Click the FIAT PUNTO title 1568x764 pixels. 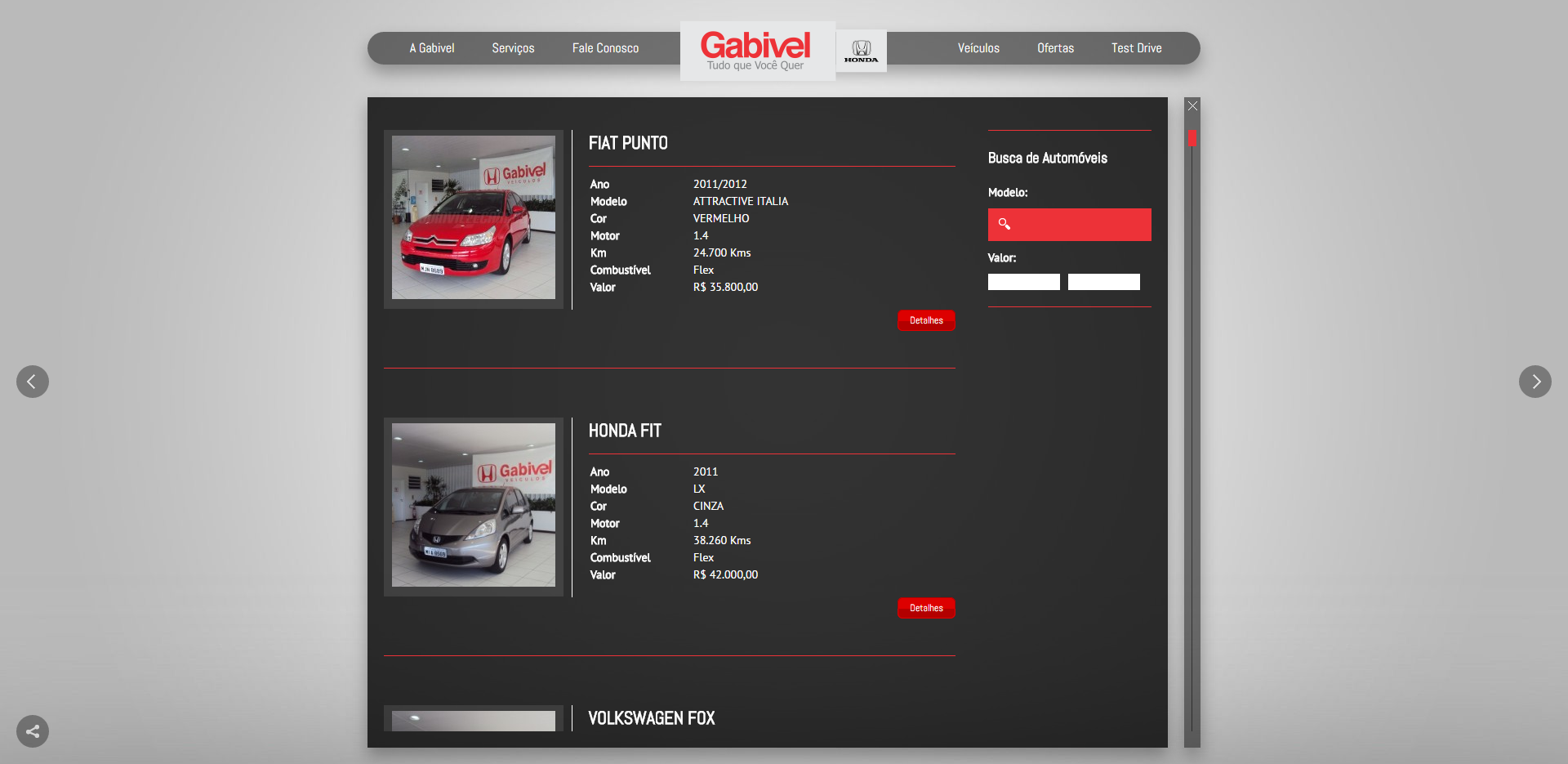[x=628, y=143]
